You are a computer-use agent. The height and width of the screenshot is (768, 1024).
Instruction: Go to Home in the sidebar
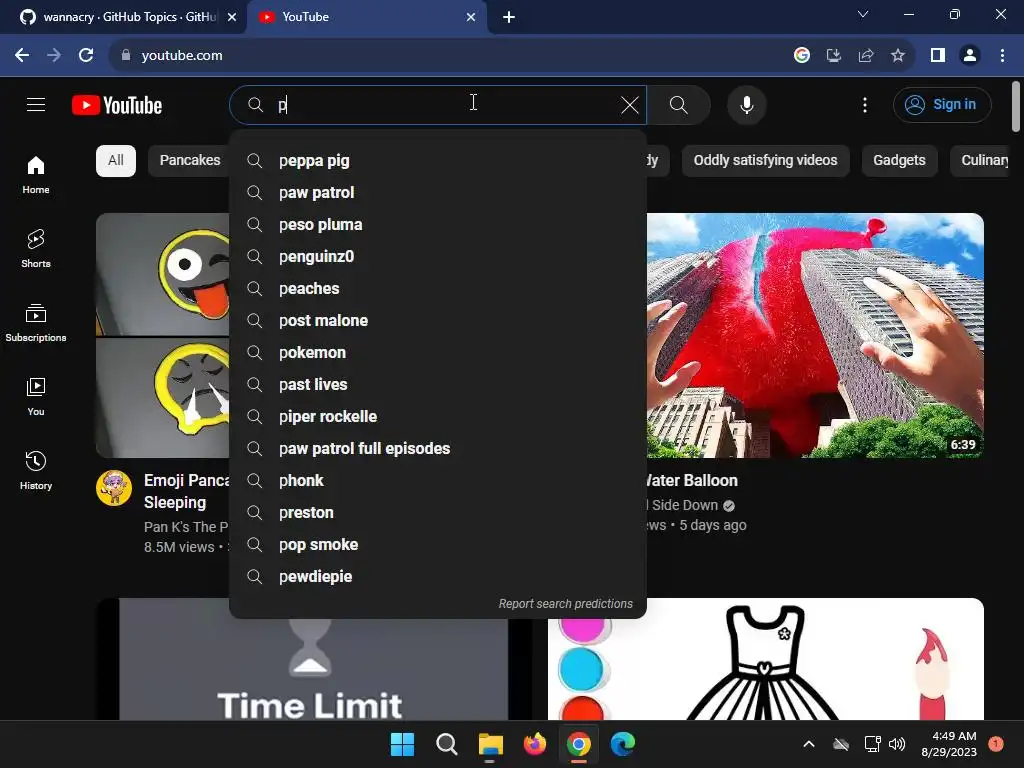(x=36, y=174)
